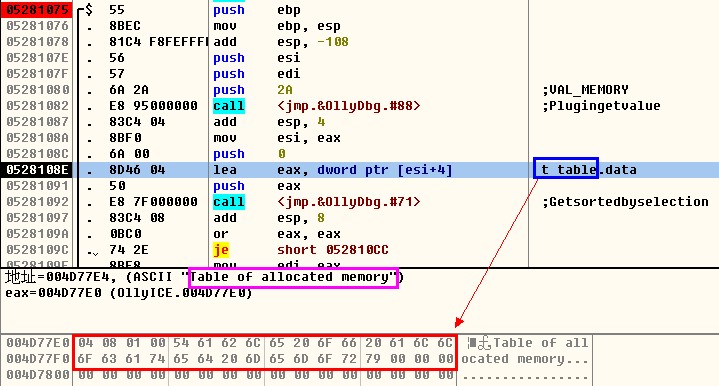Viewport: 719px width, 386px height.
Task: Select address 05281078 row
Action: coord(37,42)
